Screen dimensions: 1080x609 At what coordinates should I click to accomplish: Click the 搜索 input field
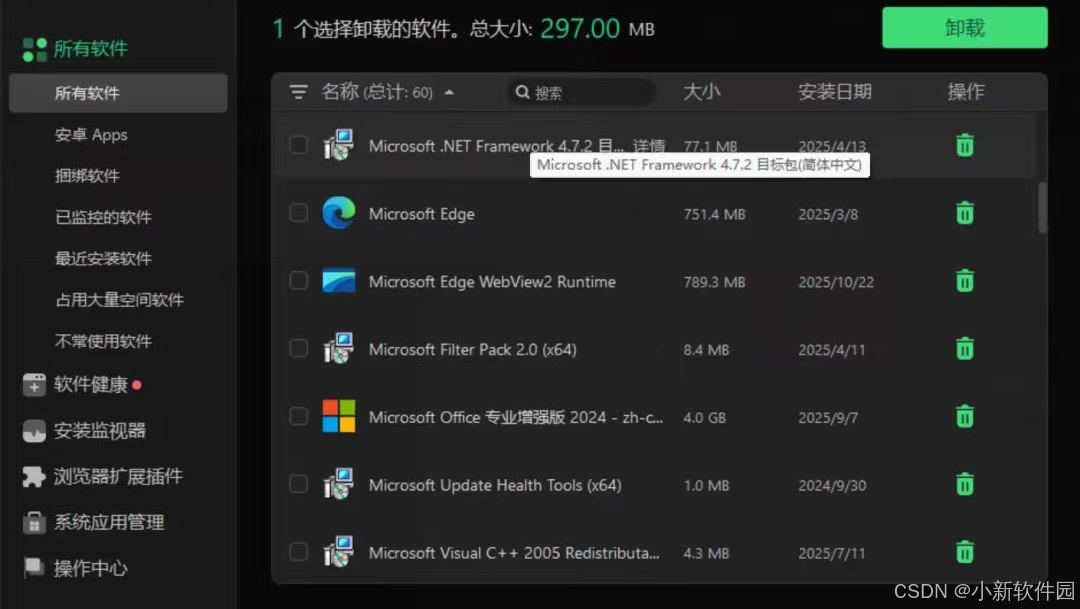[x=581, y=92]
